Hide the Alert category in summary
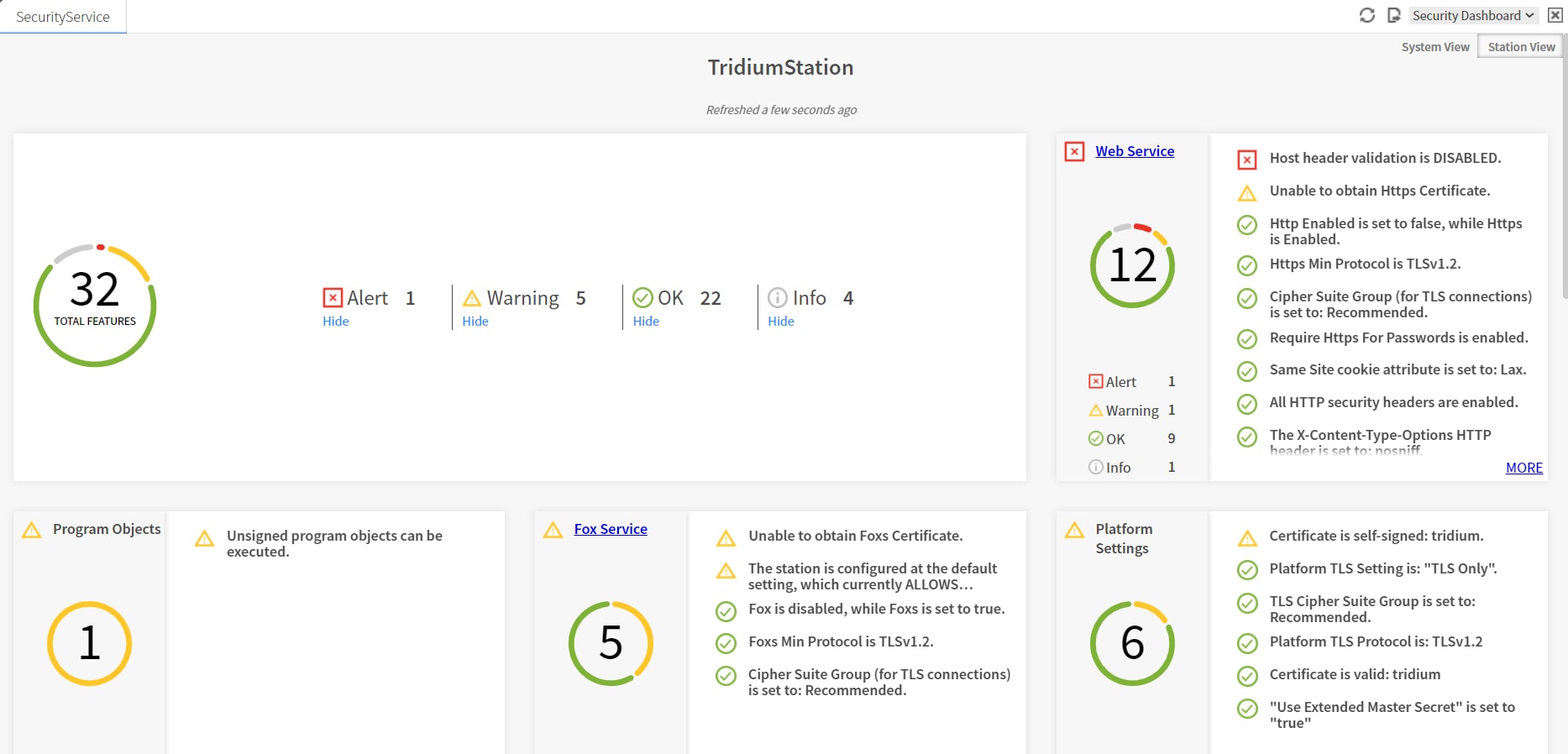Screen dimensions: 1568x754 coord(335,321)
